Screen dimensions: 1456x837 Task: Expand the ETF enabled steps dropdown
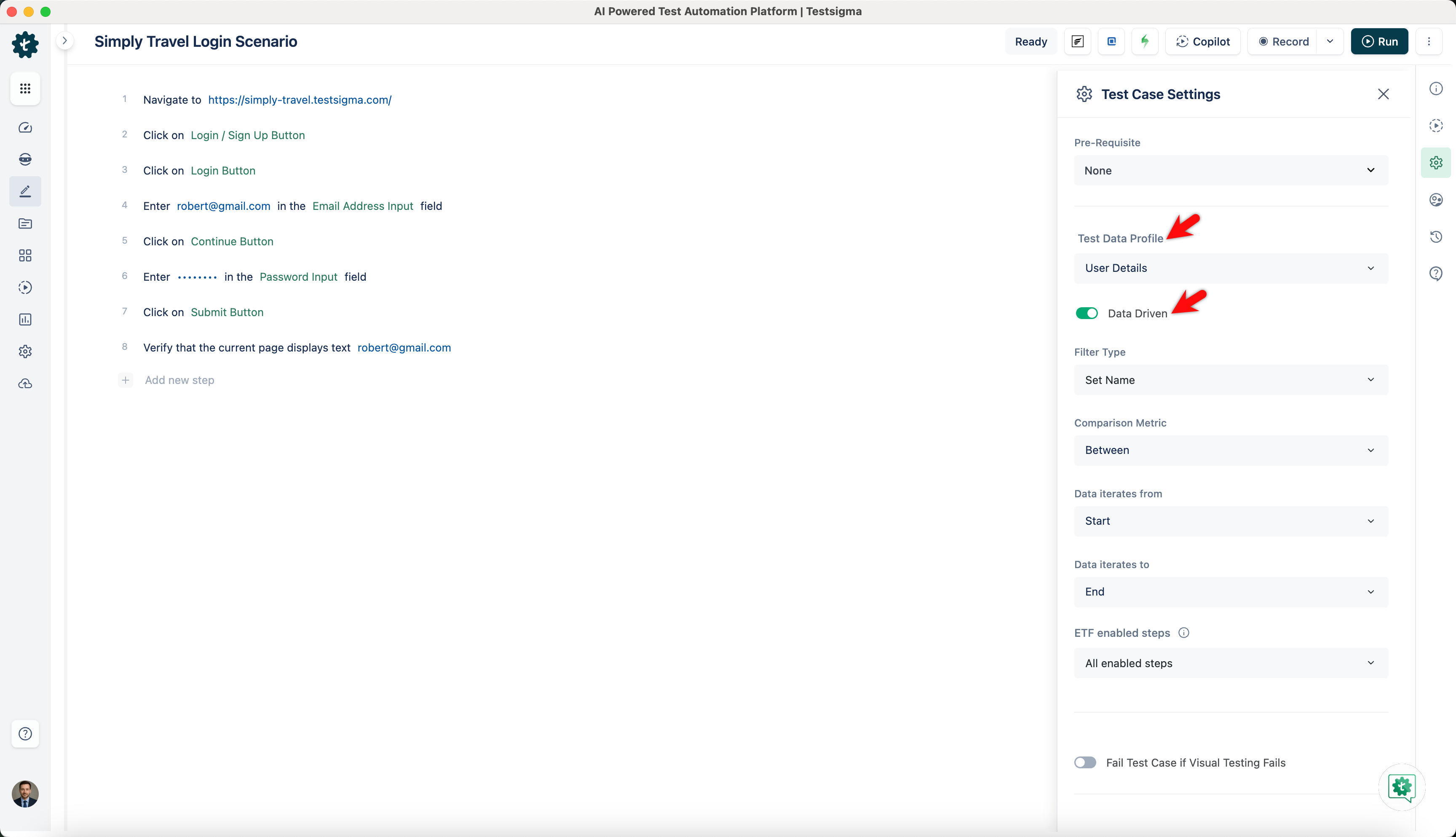click(1230, 663)
